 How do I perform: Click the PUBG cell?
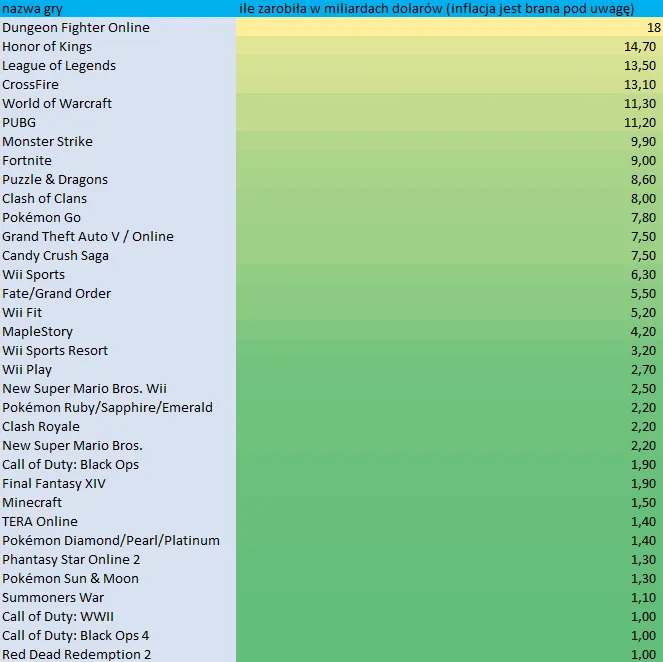click(x=118, y=122)
